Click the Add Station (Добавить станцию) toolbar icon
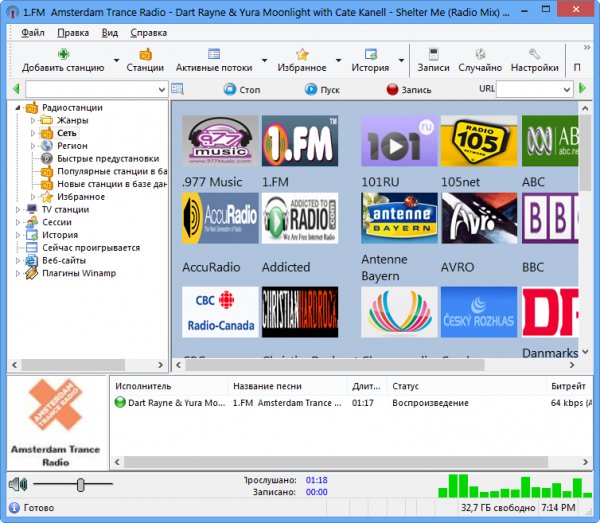This screenshot has width=600, height=523. (x=63, y=54)
